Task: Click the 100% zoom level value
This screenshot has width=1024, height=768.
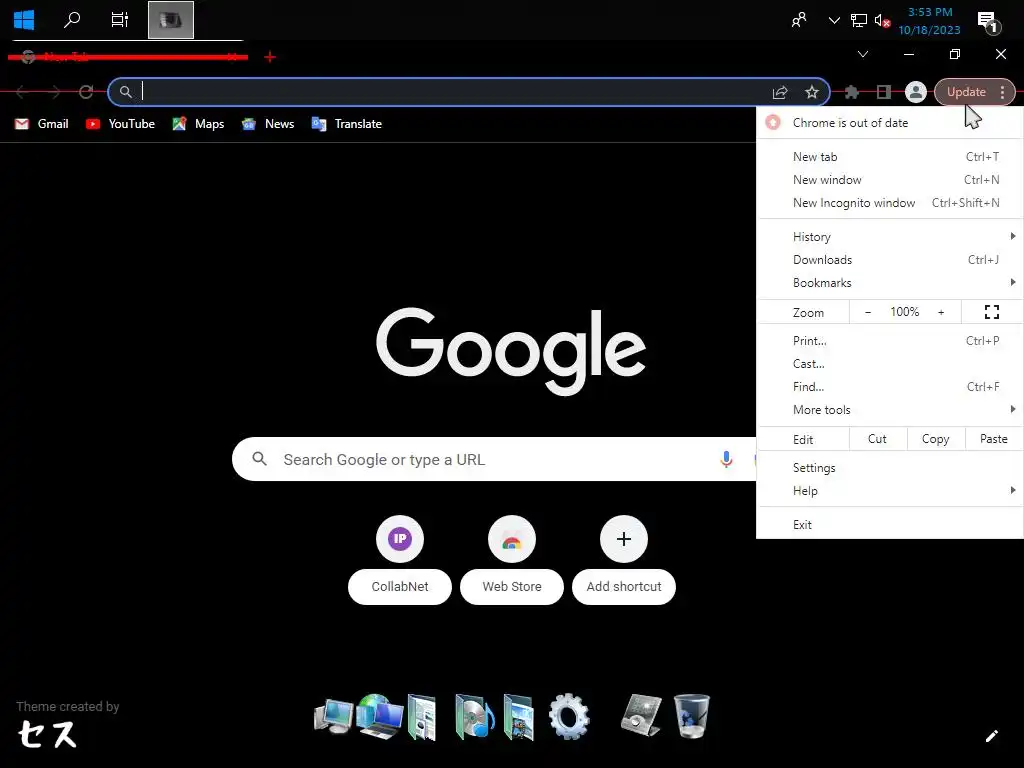Action: coord(904,312)
